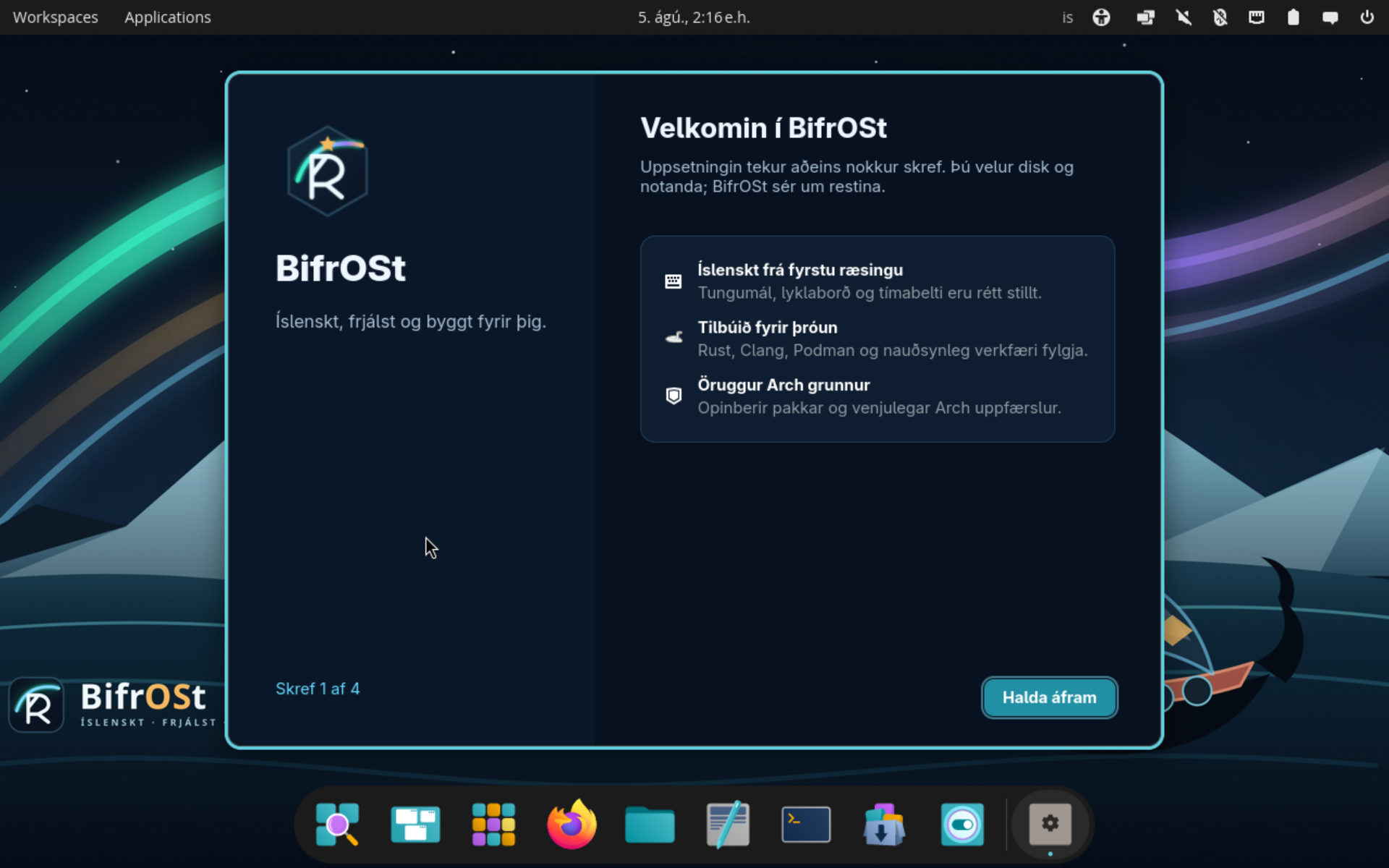The height and width of the screenshot is (868, 1389).
Task: Open the display tiling panel icon
Action: click(x=1145, y=17)
